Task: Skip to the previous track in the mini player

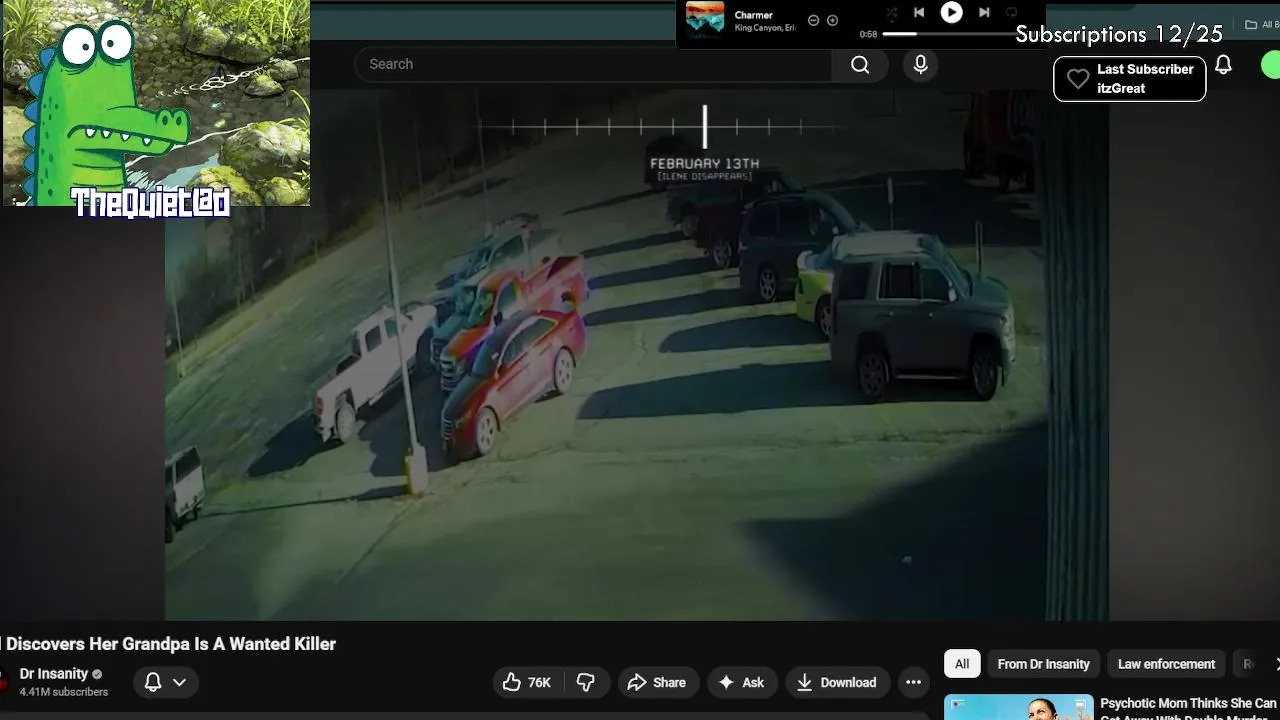Action: [919, 12]
